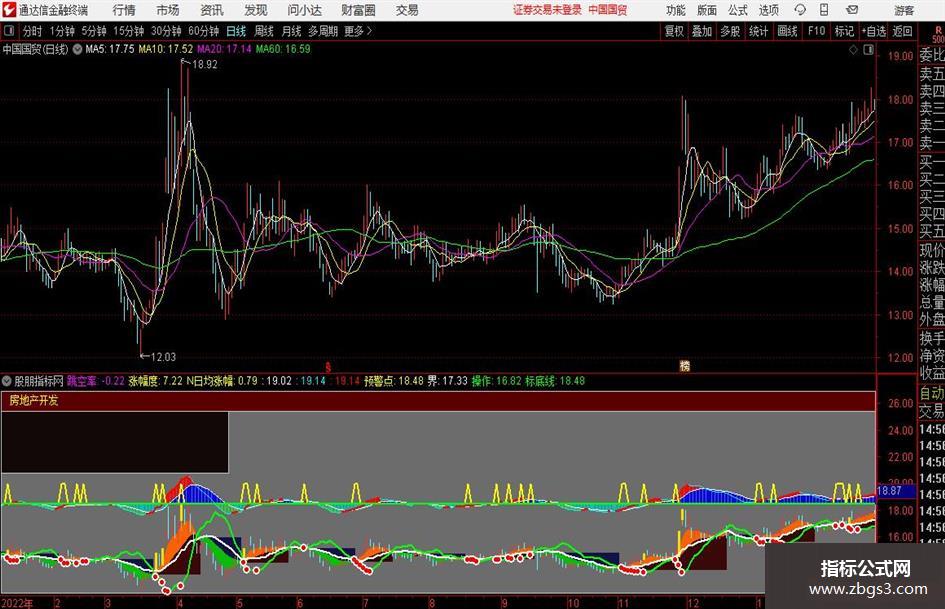This screenshot has width=945, height=609.
Task: Click the 证券交易未登录 login link
Action: [x=547, y=10]
